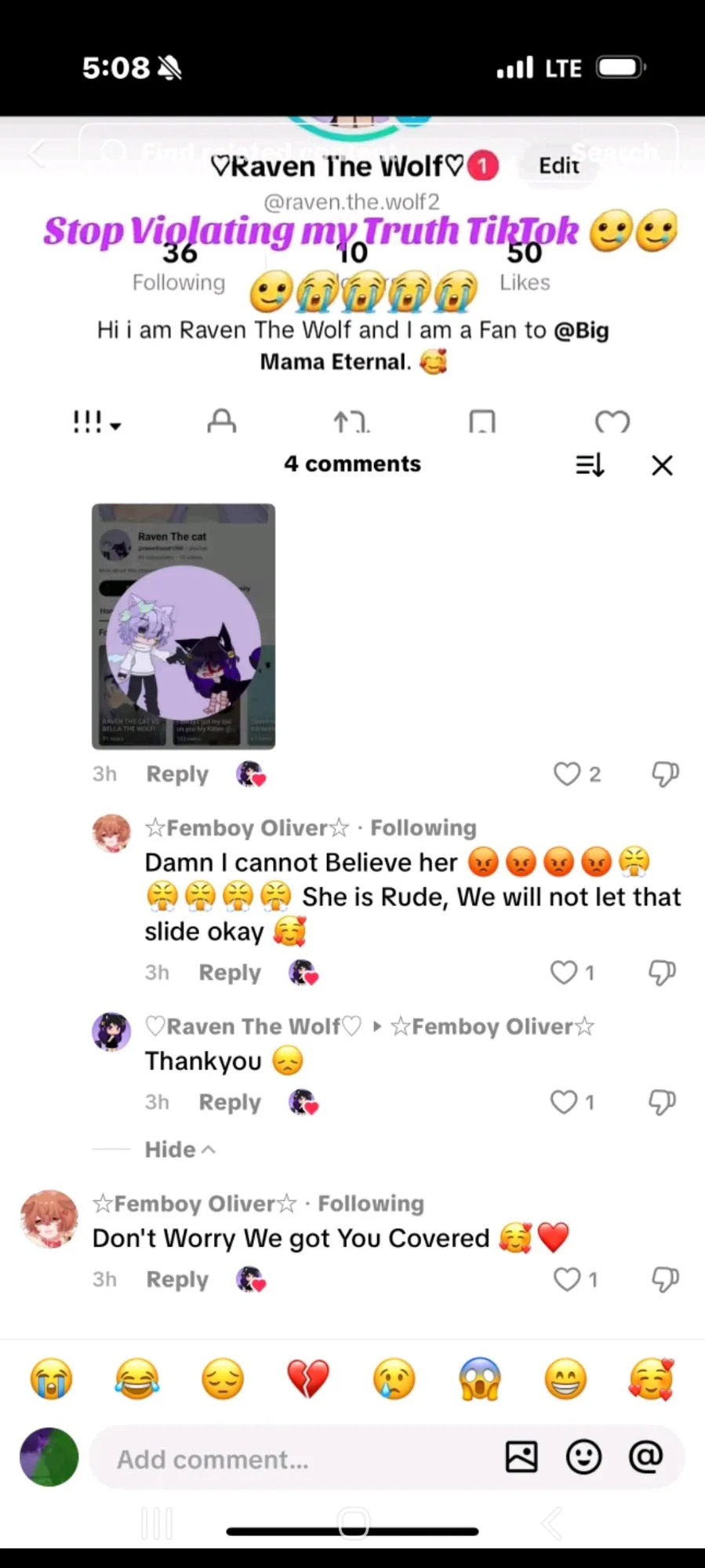Focus the Add comment text field
The height and width of the screenshot is (1568, 705).
(298, 1459)
